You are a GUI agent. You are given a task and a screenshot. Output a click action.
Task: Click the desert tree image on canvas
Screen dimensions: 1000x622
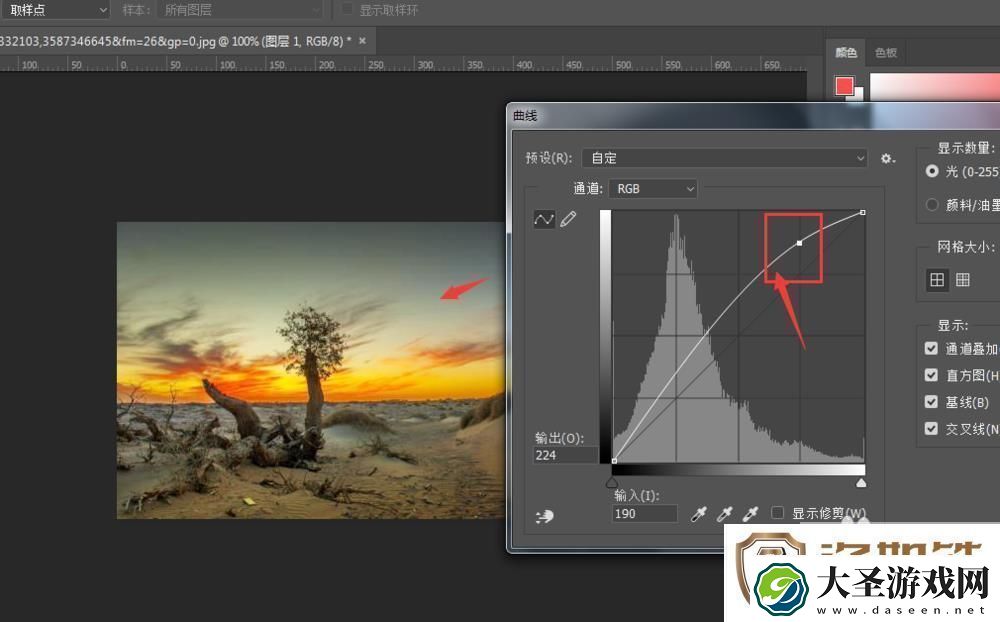(311, 370)
